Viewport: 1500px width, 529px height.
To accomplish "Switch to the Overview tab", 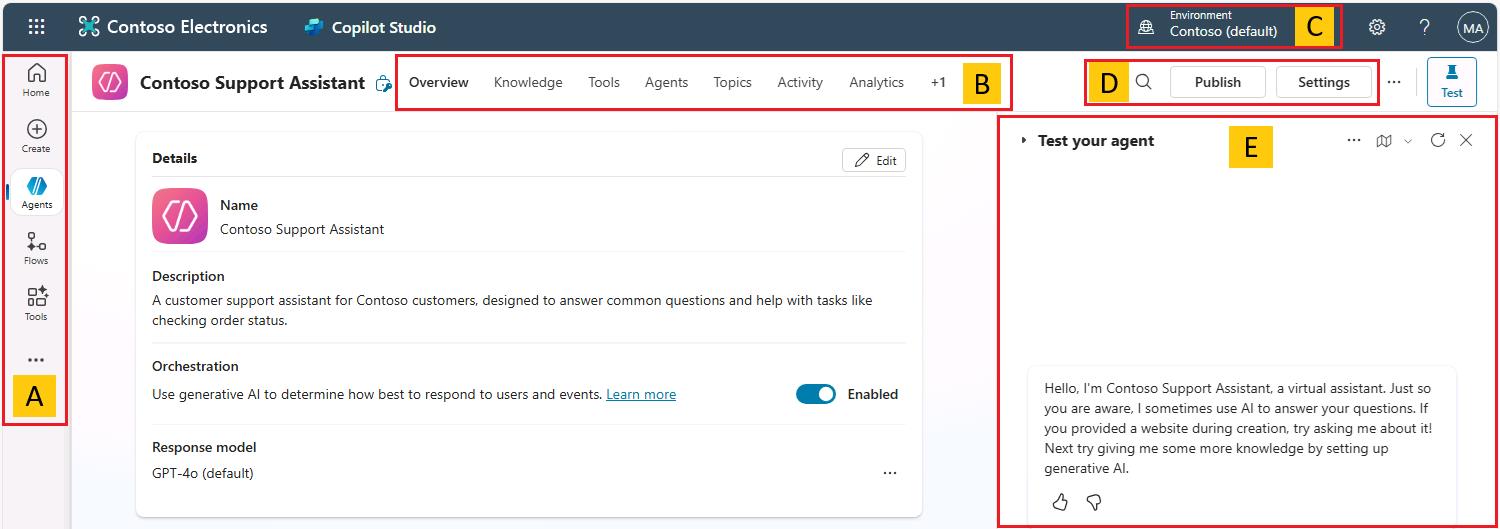I will click(439, 82).
